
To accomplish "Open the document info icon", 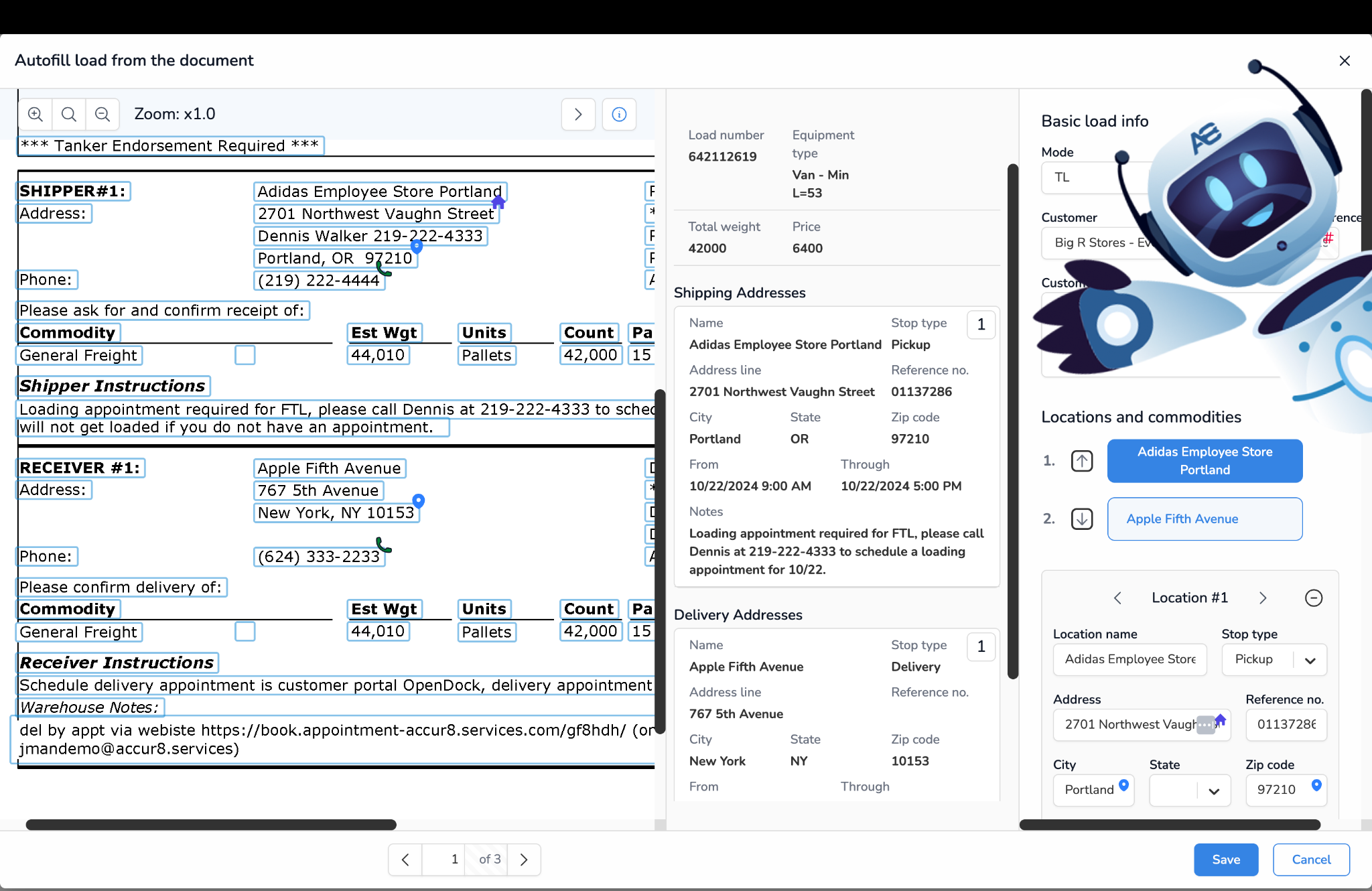I will [x=619, y=114].
